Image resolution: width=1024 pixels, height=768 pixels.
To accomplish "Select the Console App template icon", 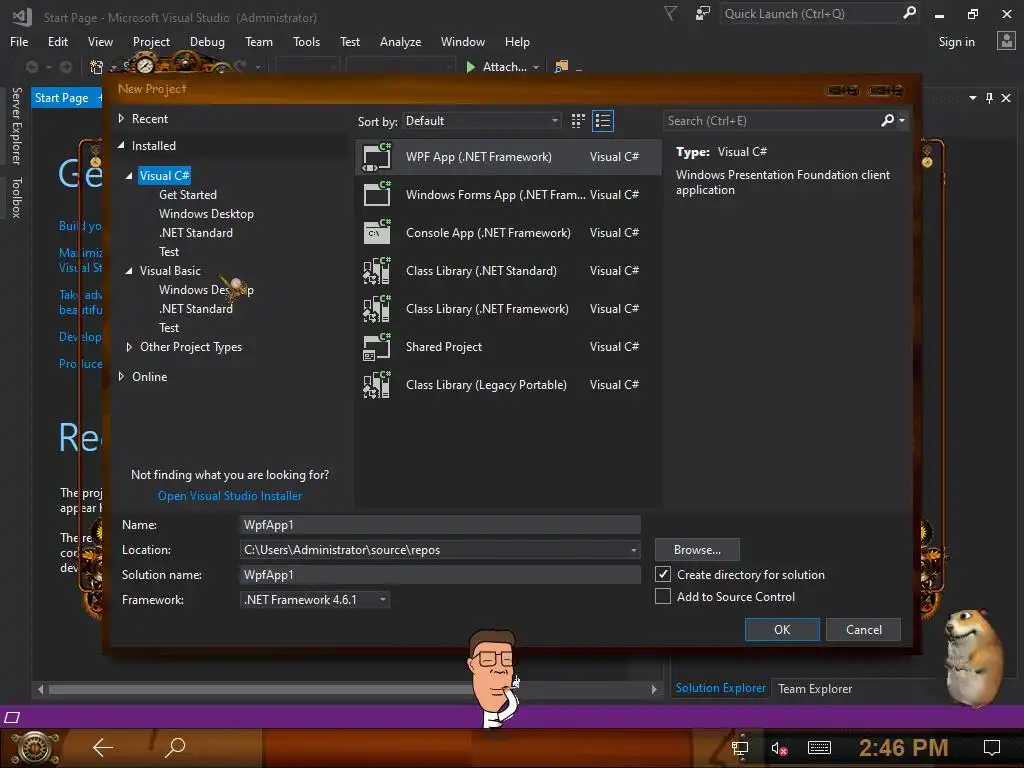I will (377, 232).
